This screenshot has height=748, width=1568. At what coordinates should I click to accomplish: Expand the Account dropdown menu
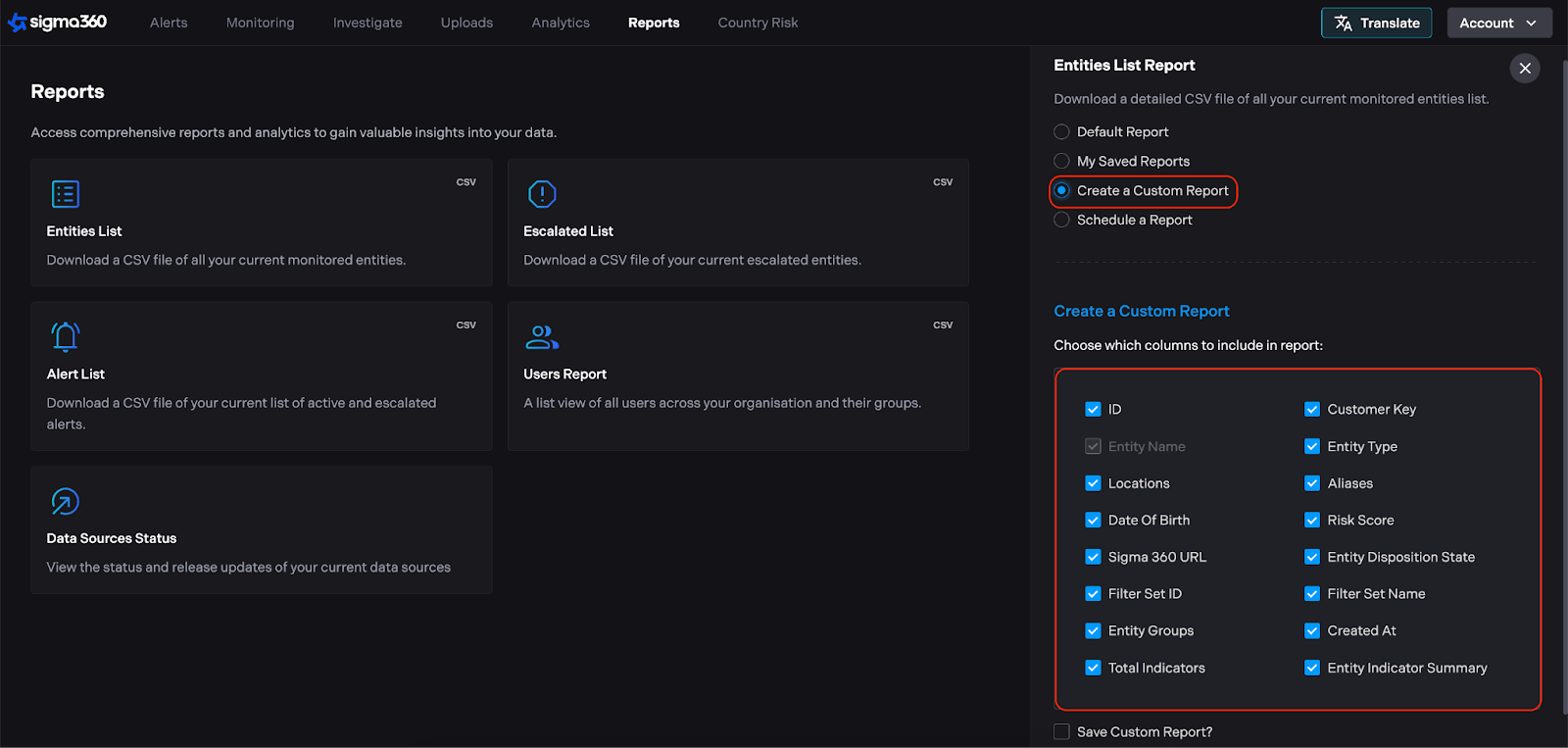point(1498,23)
